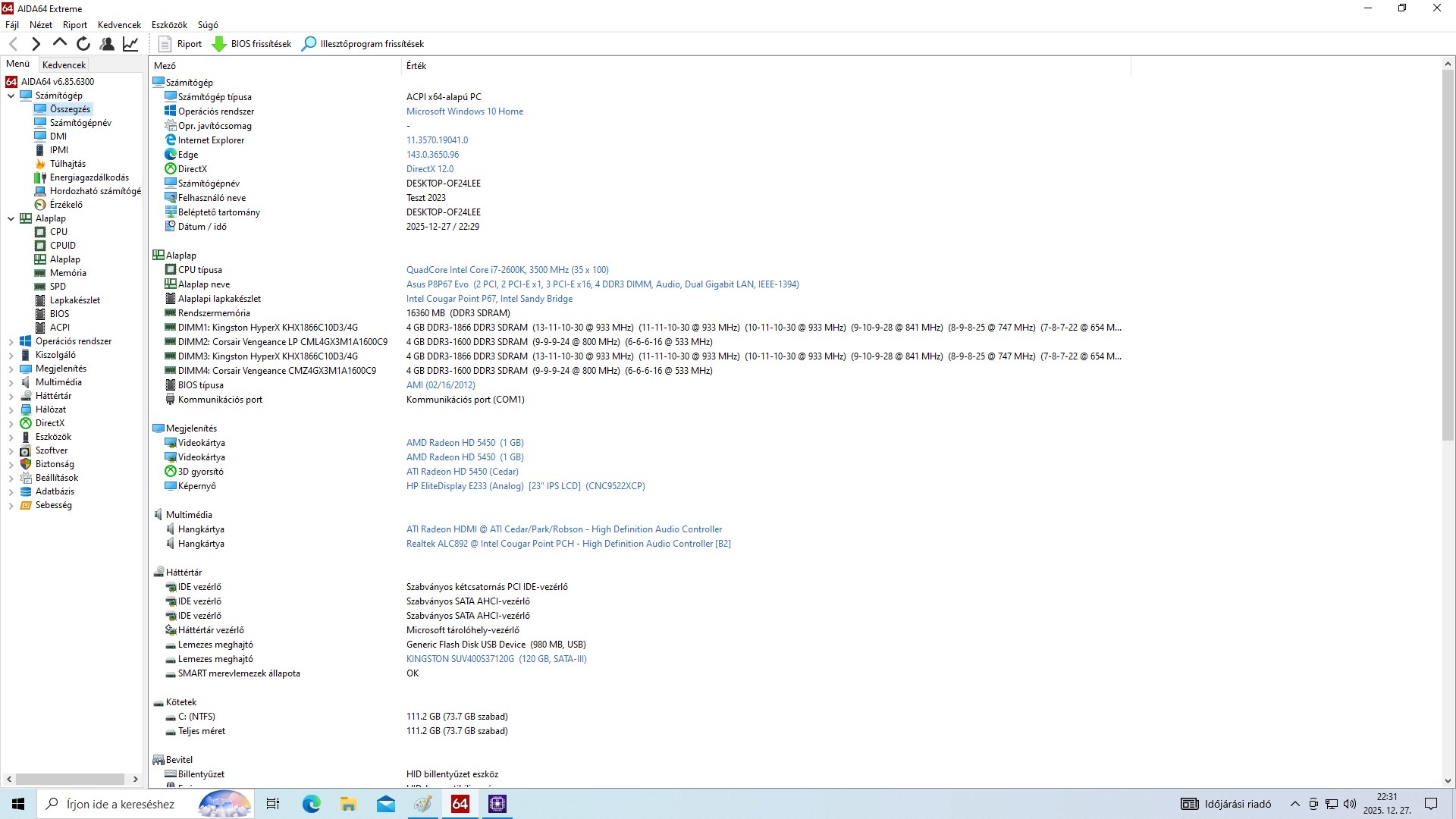Open the Asus P8P67 Evo link
1456x819 pixels.
(x=437, y=284)
